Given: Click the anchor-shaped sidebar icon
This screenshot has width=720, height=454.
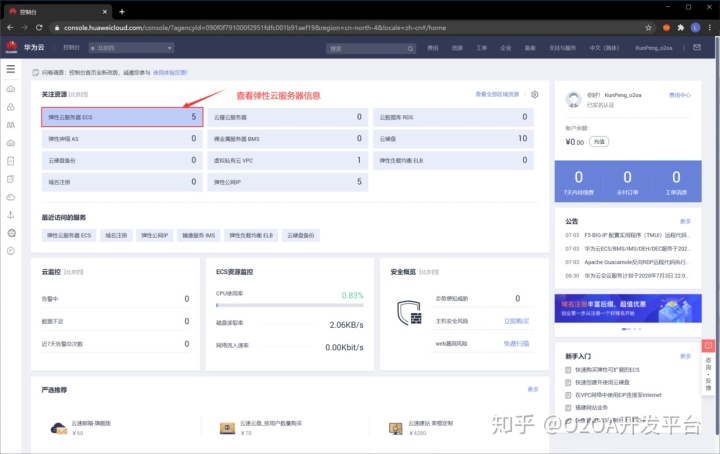Looking at the screenshot, I should click(x=11, y=215).
